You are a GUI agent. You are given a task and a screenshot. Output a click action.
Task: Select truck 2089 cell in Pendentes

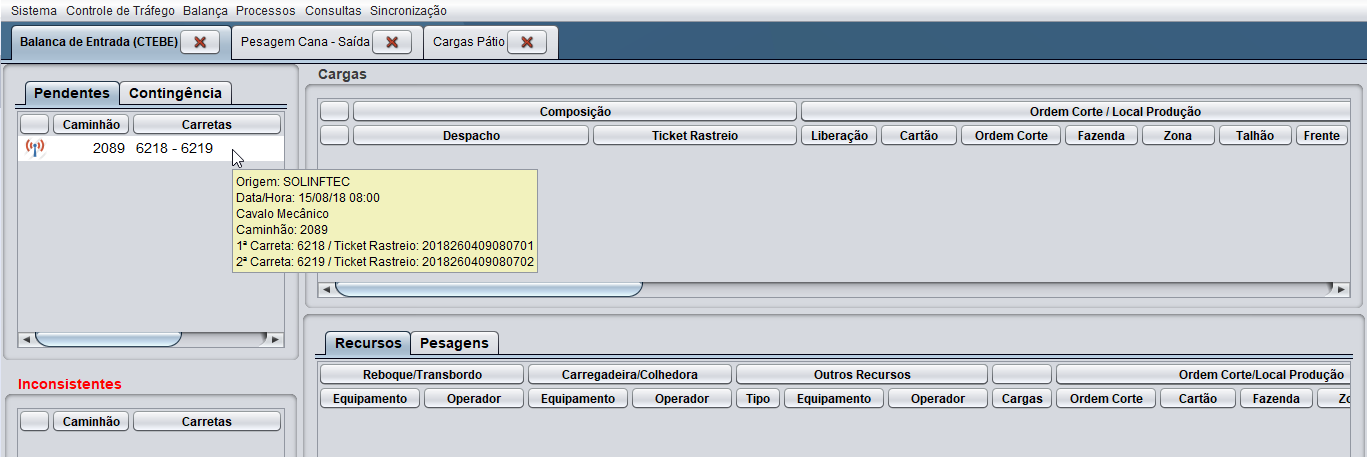[91, 148]
